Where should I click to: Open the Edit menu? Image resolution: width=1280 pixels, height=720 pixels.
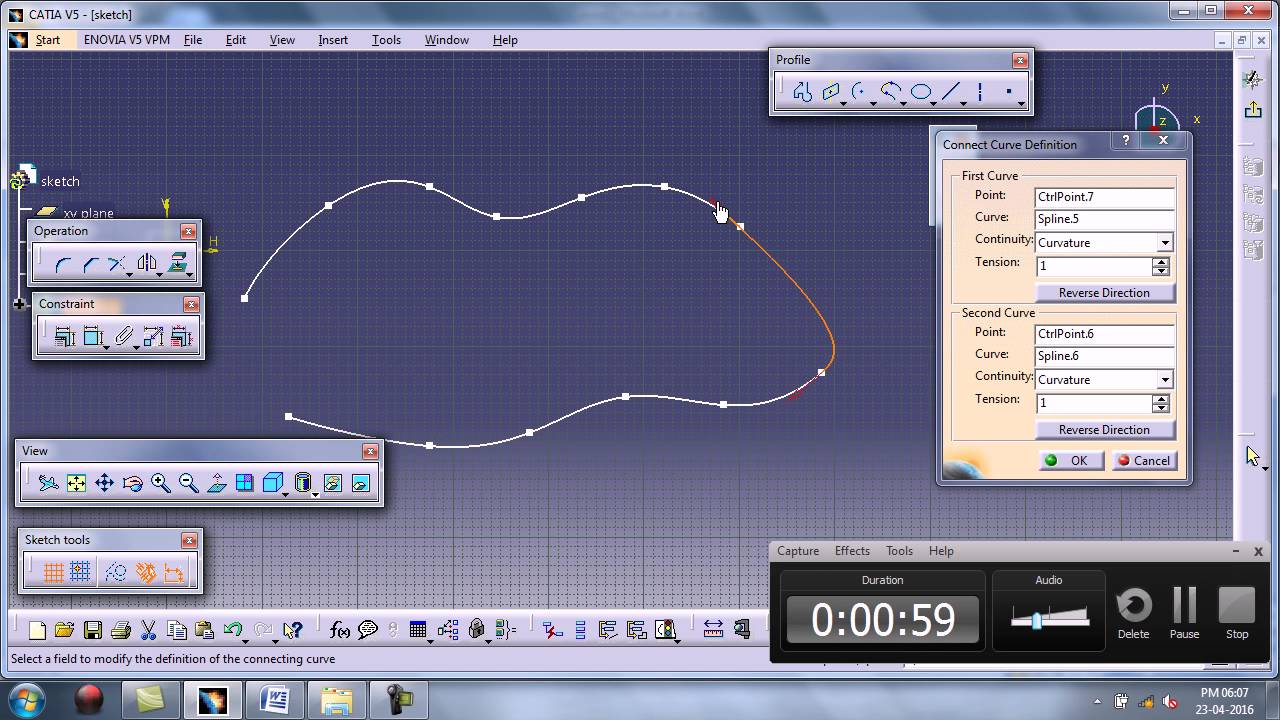click(x=236, y=40)
